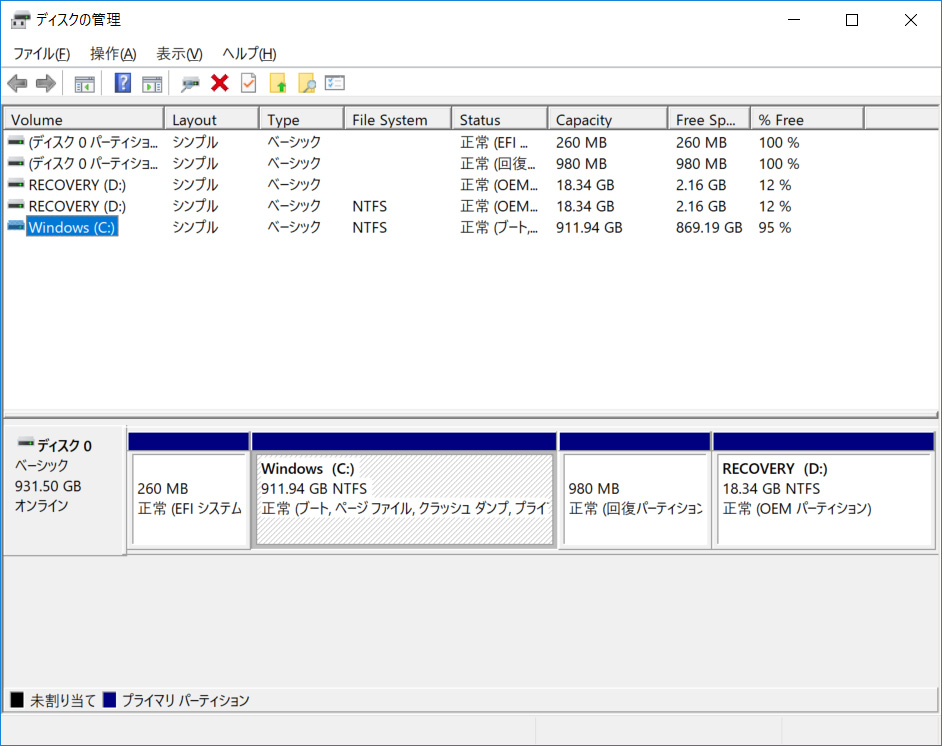Screen dimensions: 942x746
Task: Click the black 未割り当て legend swatch
Action: click(x=17, y=700)
